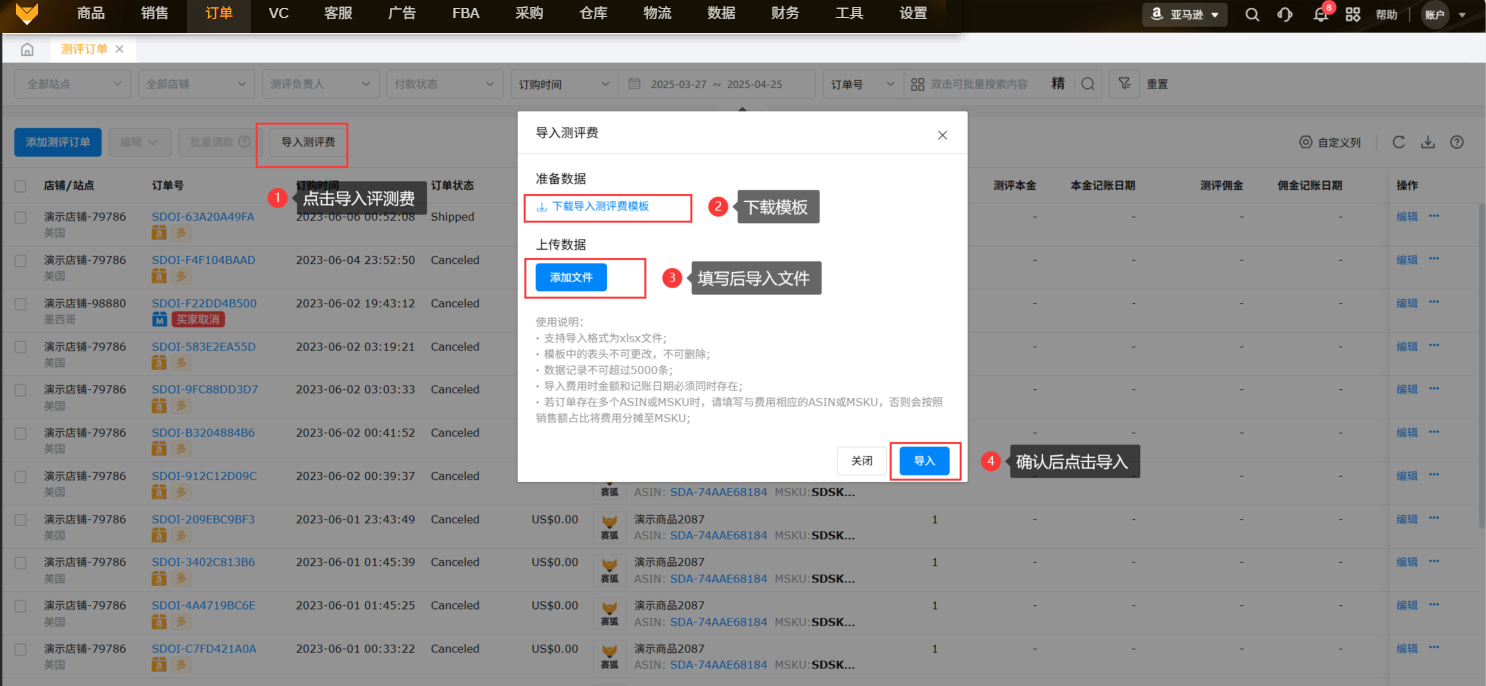Click the 双击可批量搜索内容 search field
Viewport: 1486px width, 686px height.
coord(979,84)
